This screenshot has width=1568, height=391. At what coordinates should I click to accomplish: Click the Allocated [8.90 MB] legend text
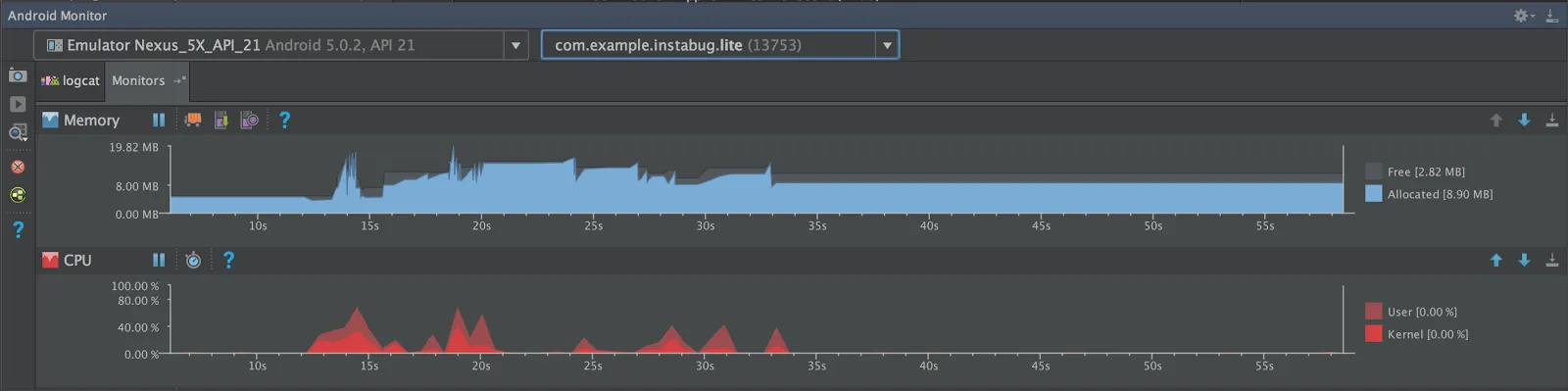1440,194
